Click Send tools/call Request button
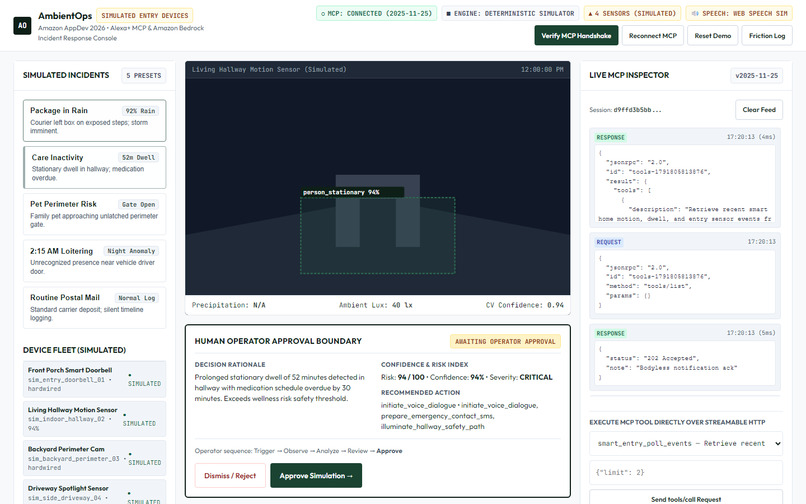The width and height of the screenshot is (806, 504). (686, 498)
